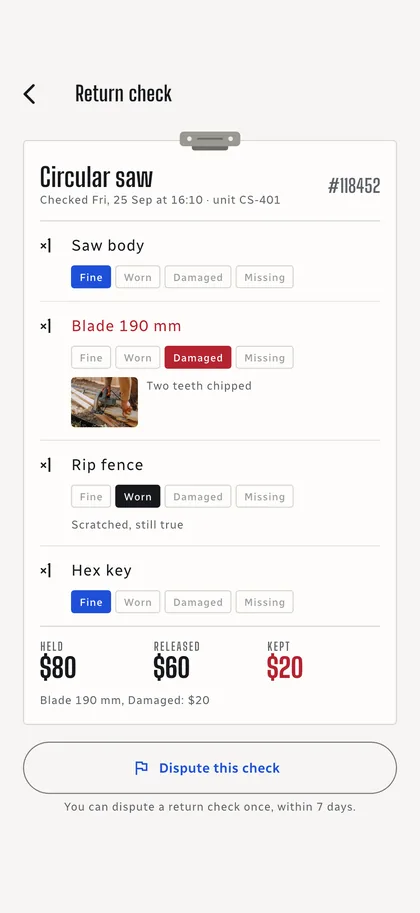Mark Hex key as Worn

[x=137, y=602]
